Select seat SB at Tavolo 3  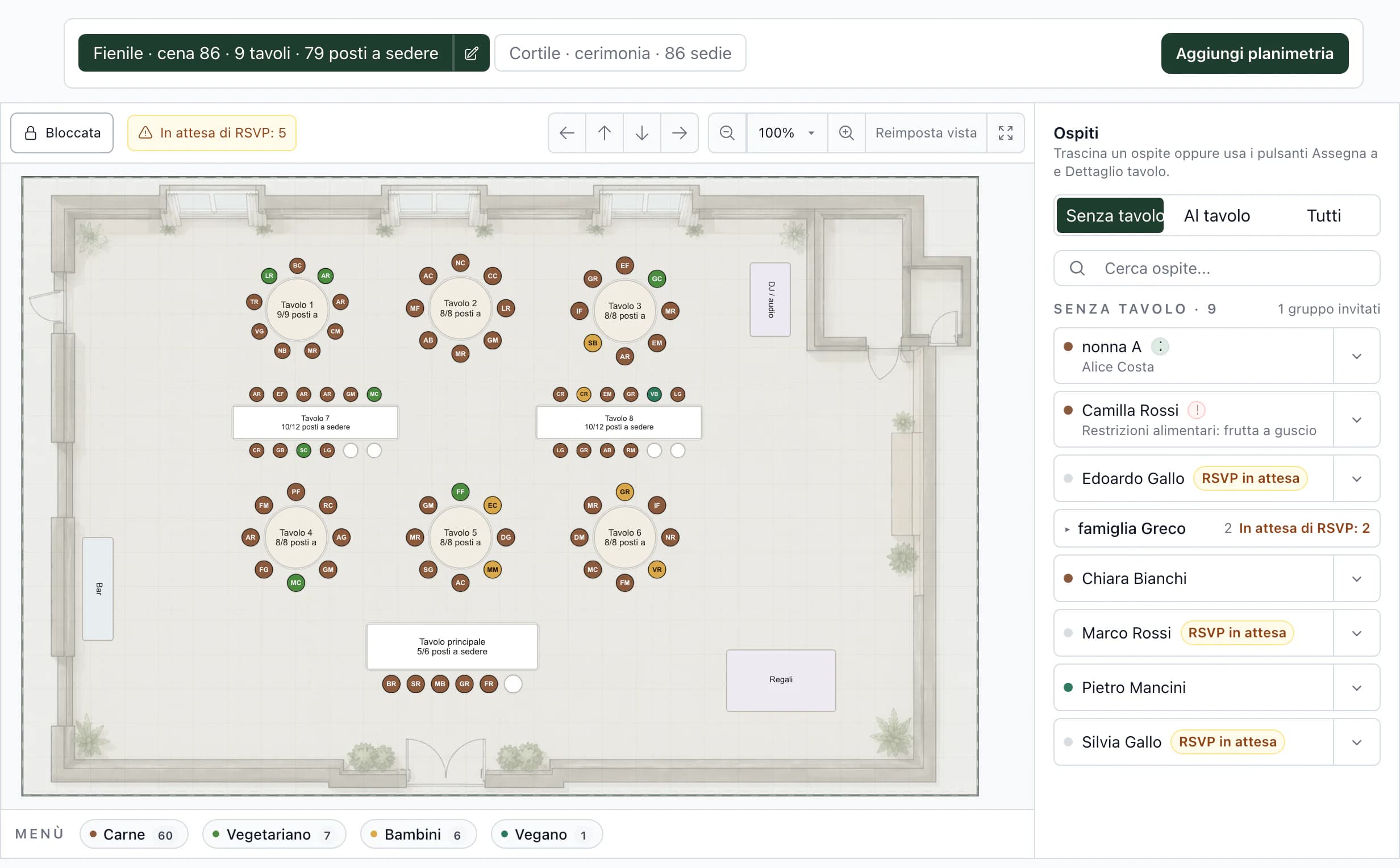pyautogui.click(x=593, y=343)
